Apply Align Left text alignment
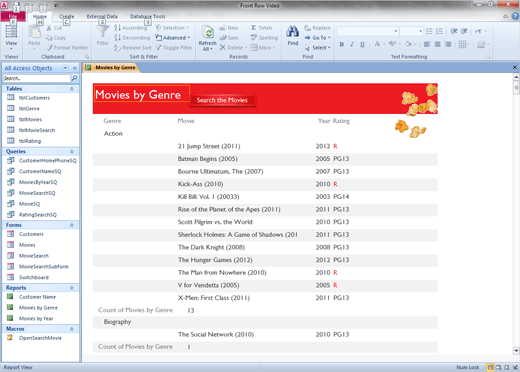The height and width of the screenshot is (372, 520). (x=427, y=44)
